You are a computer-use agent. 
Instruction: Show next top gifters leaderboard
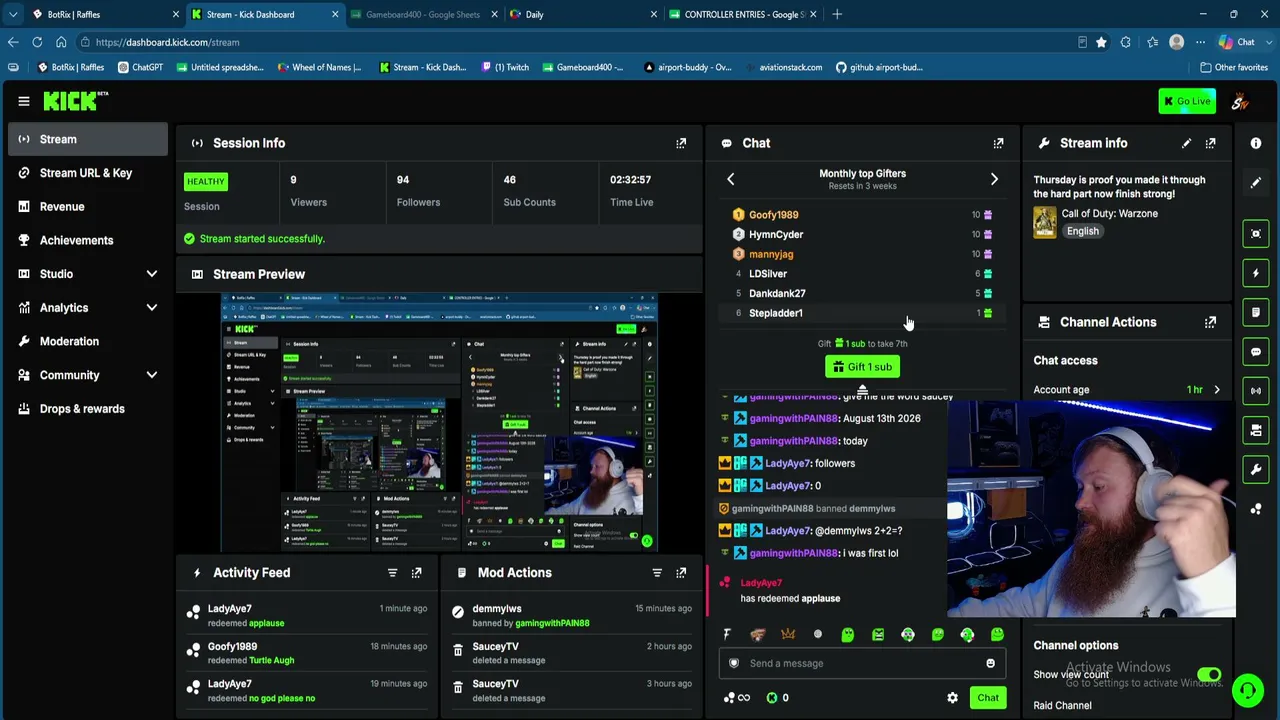click(994, 179)
